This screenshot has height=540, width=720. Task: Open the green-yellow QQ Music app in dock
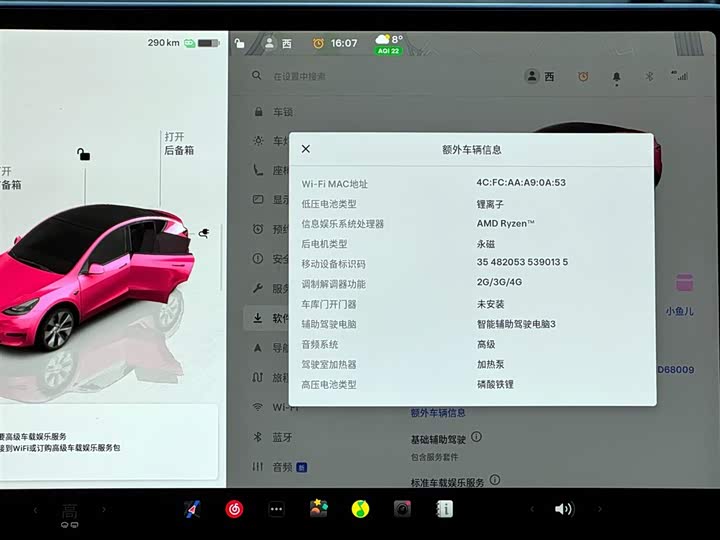tap(360, 509)
